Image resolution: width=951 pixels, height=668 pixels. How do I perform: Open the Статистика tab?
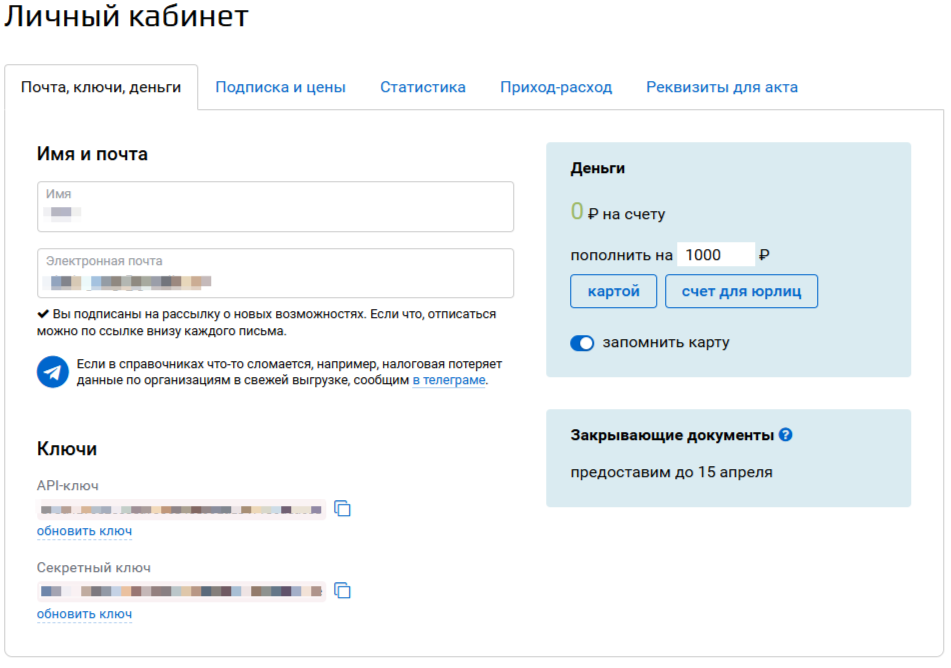(422, 87)
